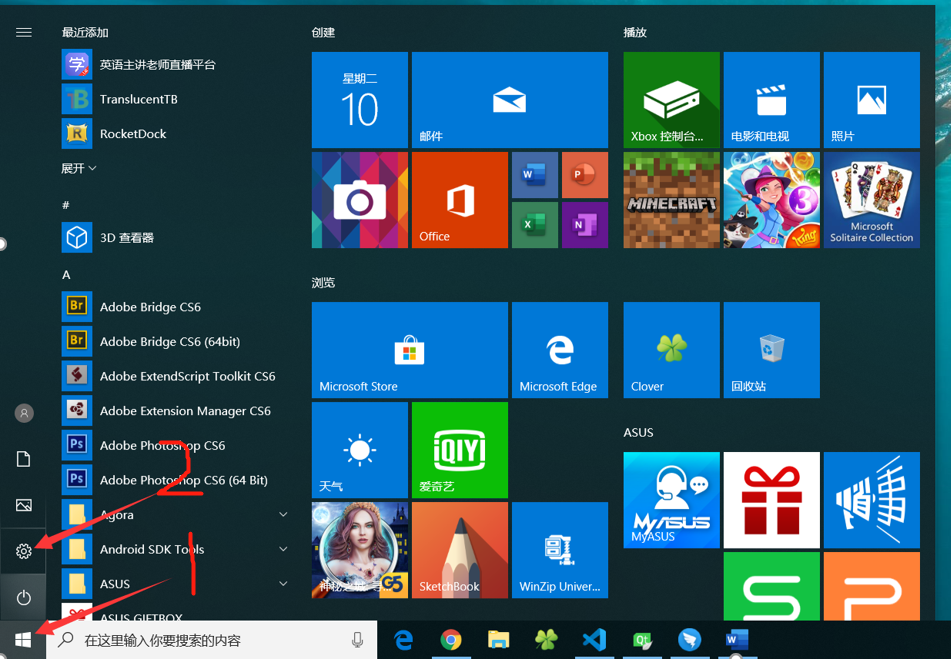Open the Clover tile

[x=671, y=350]
